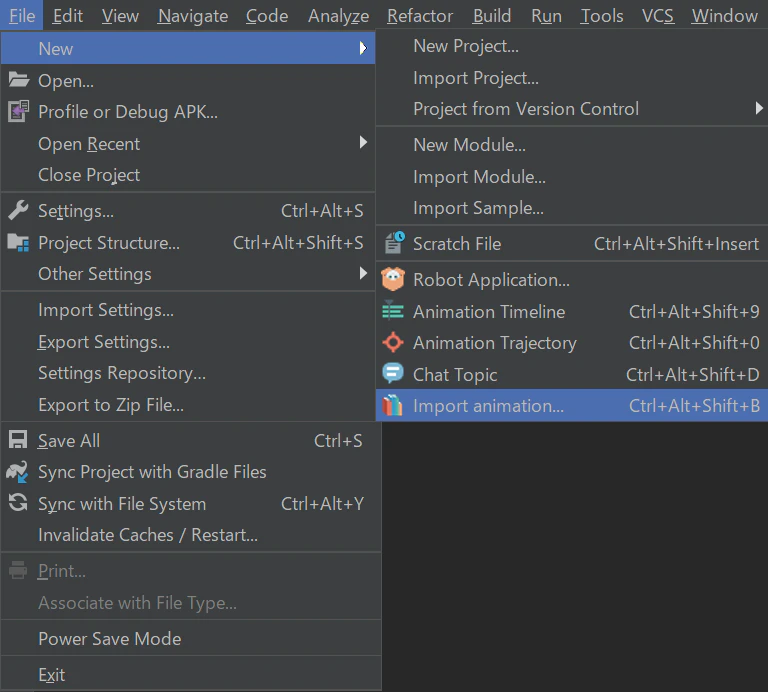The image size is (768, 692).
Task: Click the Sync Project with Gradle elephant icon
Action: [x=17, y=472]
